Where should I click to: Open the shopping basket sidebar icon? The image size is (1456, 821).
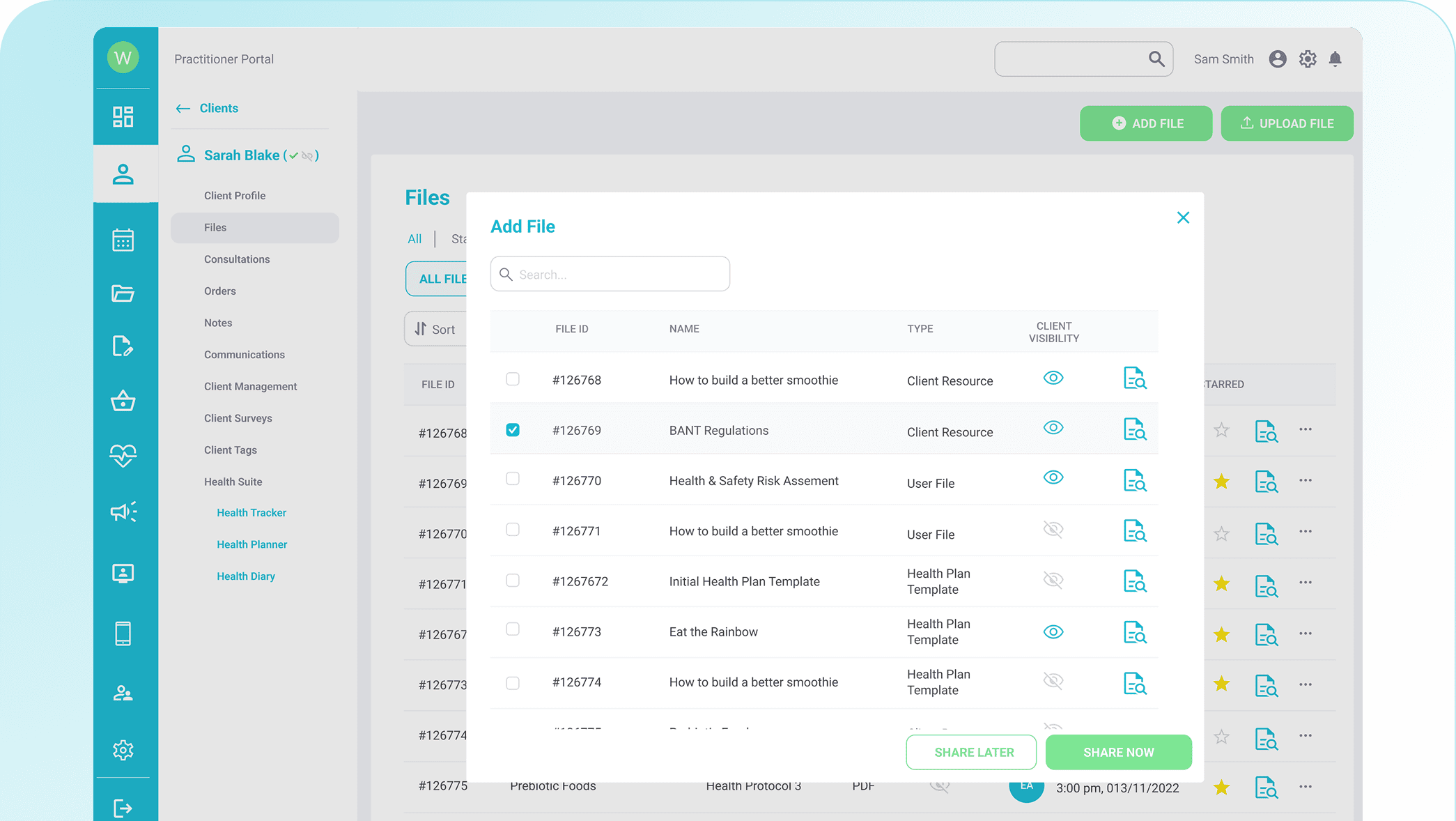(123, 401)
